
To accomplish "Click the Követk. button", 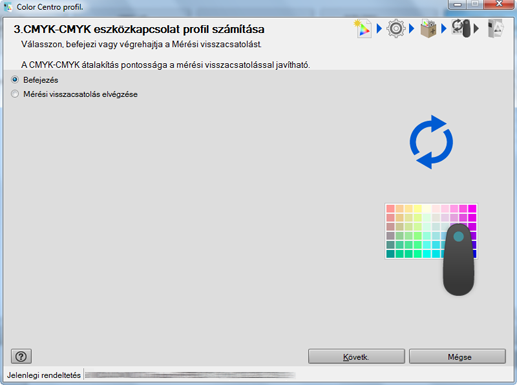I will point(356,357).
